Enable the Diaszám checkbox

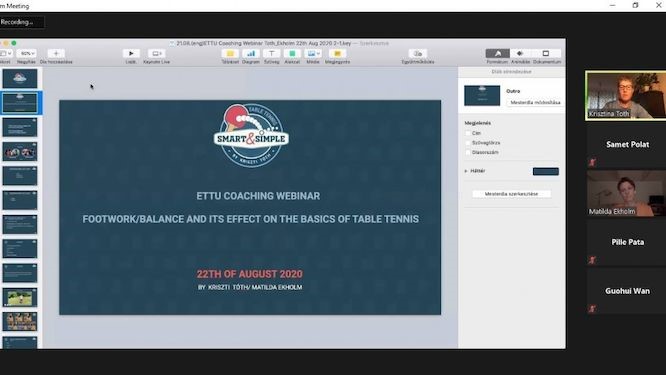click(x=468, y=152)
